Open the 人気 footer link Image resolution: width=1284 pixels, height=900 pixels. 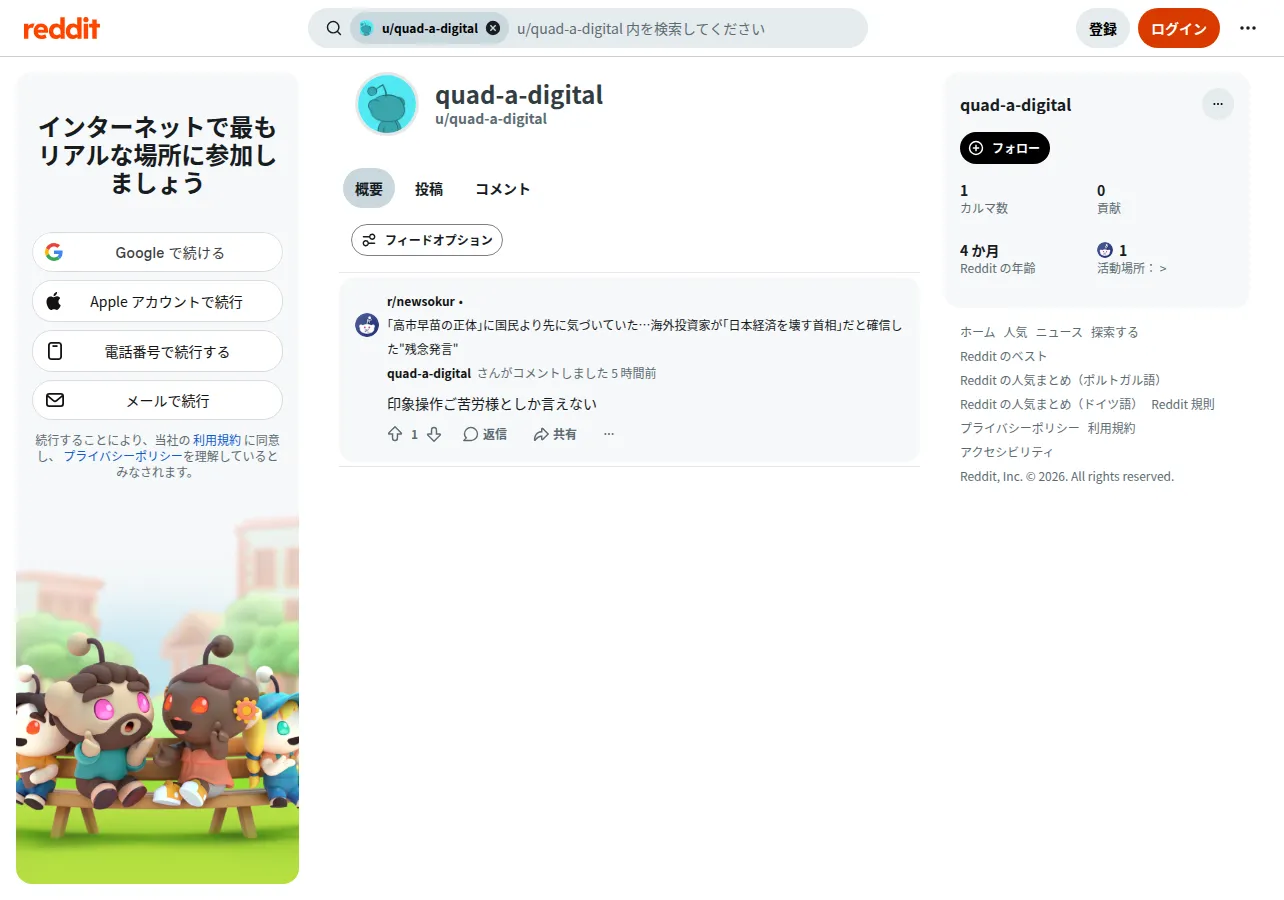1015,332
